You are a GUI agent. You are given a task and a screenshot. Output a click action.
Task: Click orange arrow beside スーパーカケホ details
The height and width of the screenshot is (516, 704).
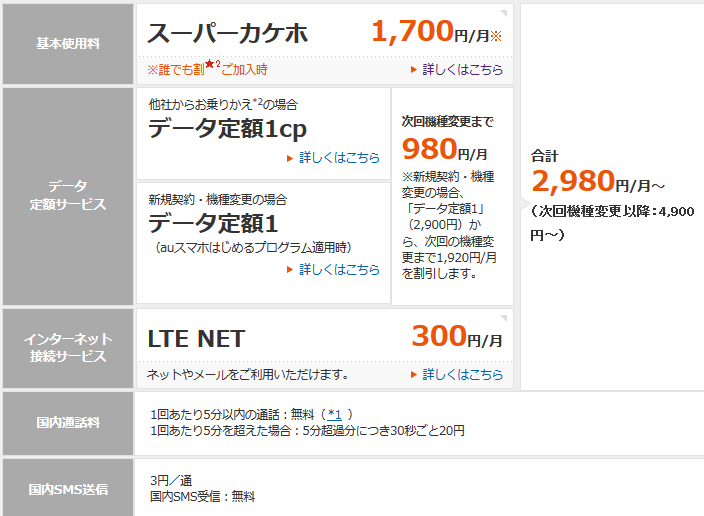click(414, 70)
